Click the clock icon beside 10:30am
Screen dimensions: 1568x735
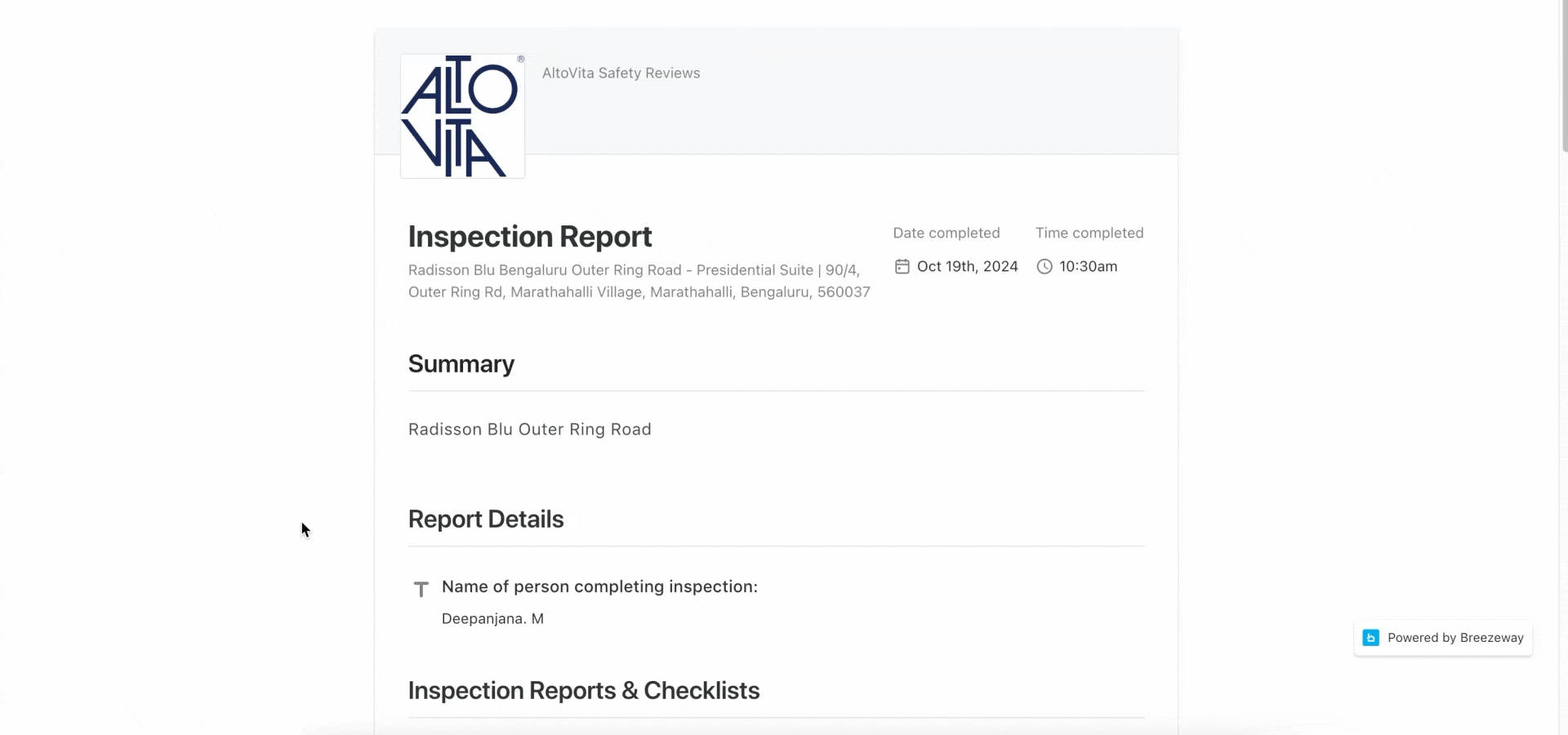coord(1044,266)
